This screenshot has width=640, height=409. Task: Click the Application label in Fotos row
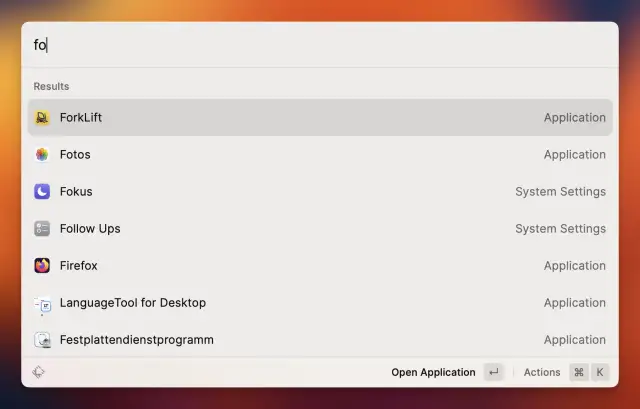click(x=575, y=155)
